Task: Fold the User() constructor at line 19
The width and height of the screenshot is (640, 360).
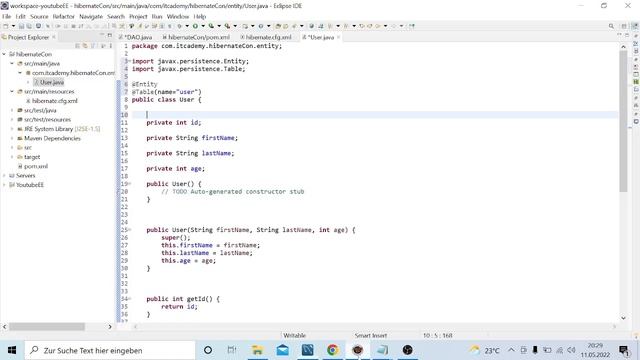Action: pos(129,184)
